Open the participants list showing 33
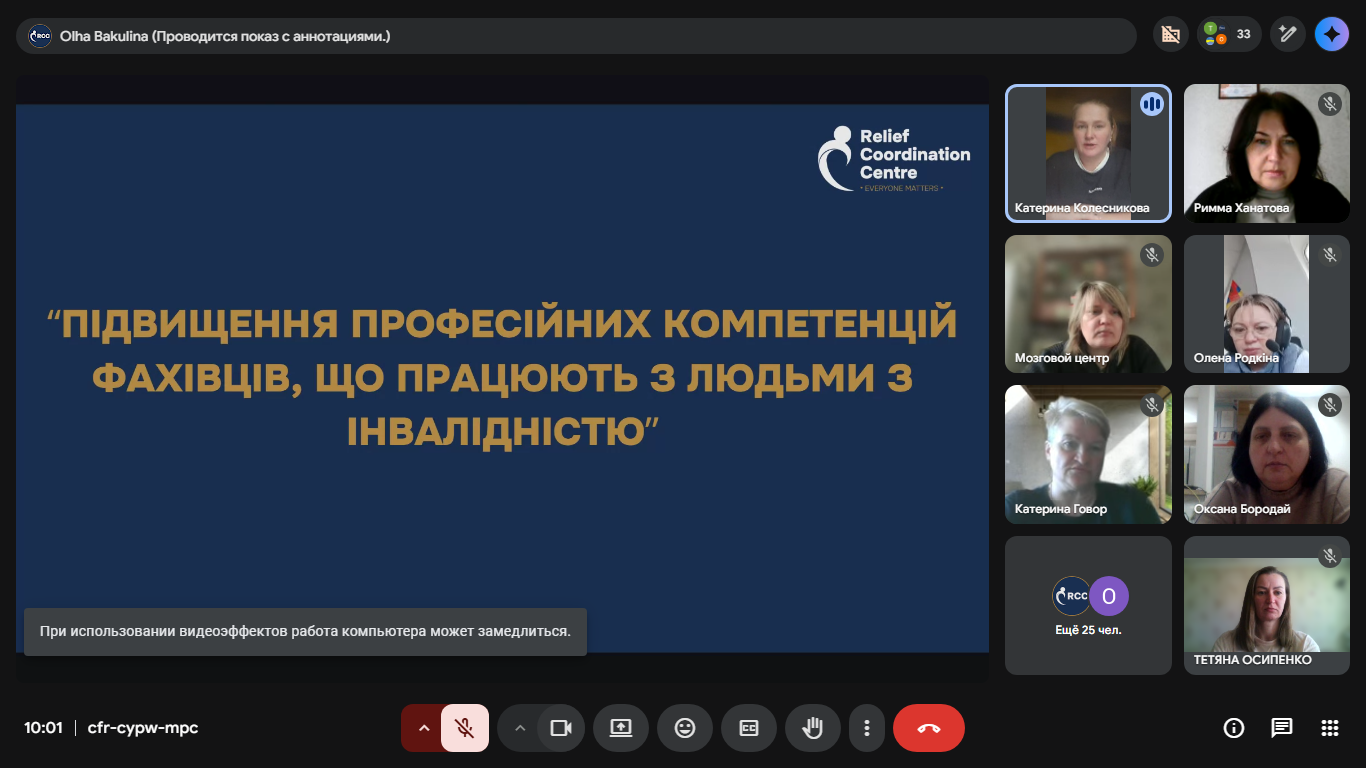Viewport: 1366px width, 768px height. point(1229,35)
